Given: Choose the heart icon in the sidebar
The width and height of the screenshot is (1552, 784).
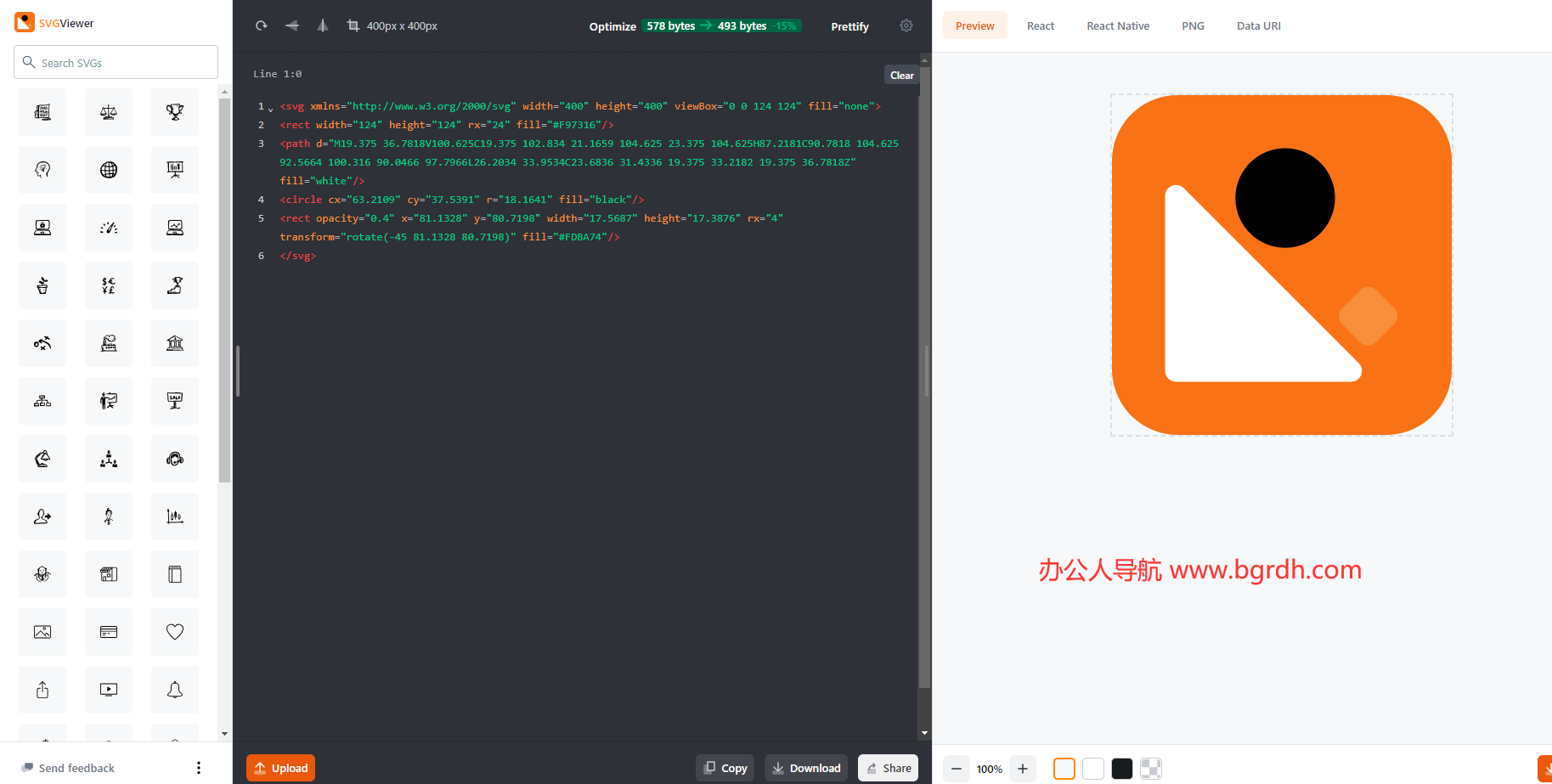Looking at the screenshot, I should pyautogui.click(x=175, y=632).
